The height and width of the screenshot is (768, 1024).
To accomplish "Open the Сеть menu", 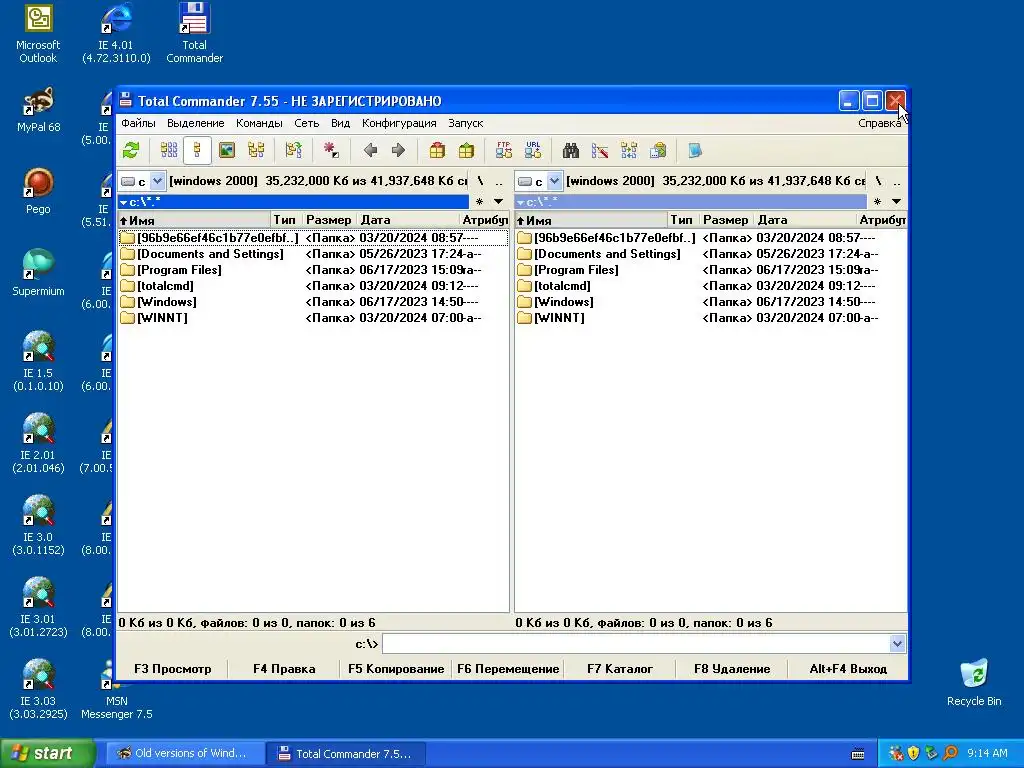I will [x=306, y=123].
